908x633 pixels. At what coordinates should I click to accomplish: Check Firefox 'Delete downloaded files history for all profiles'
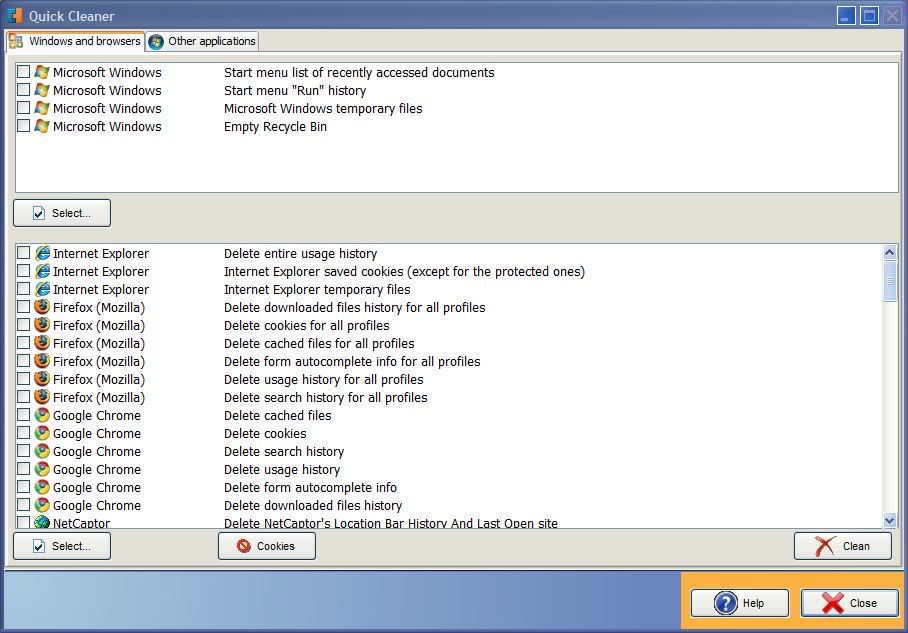(x=23, y=307)
